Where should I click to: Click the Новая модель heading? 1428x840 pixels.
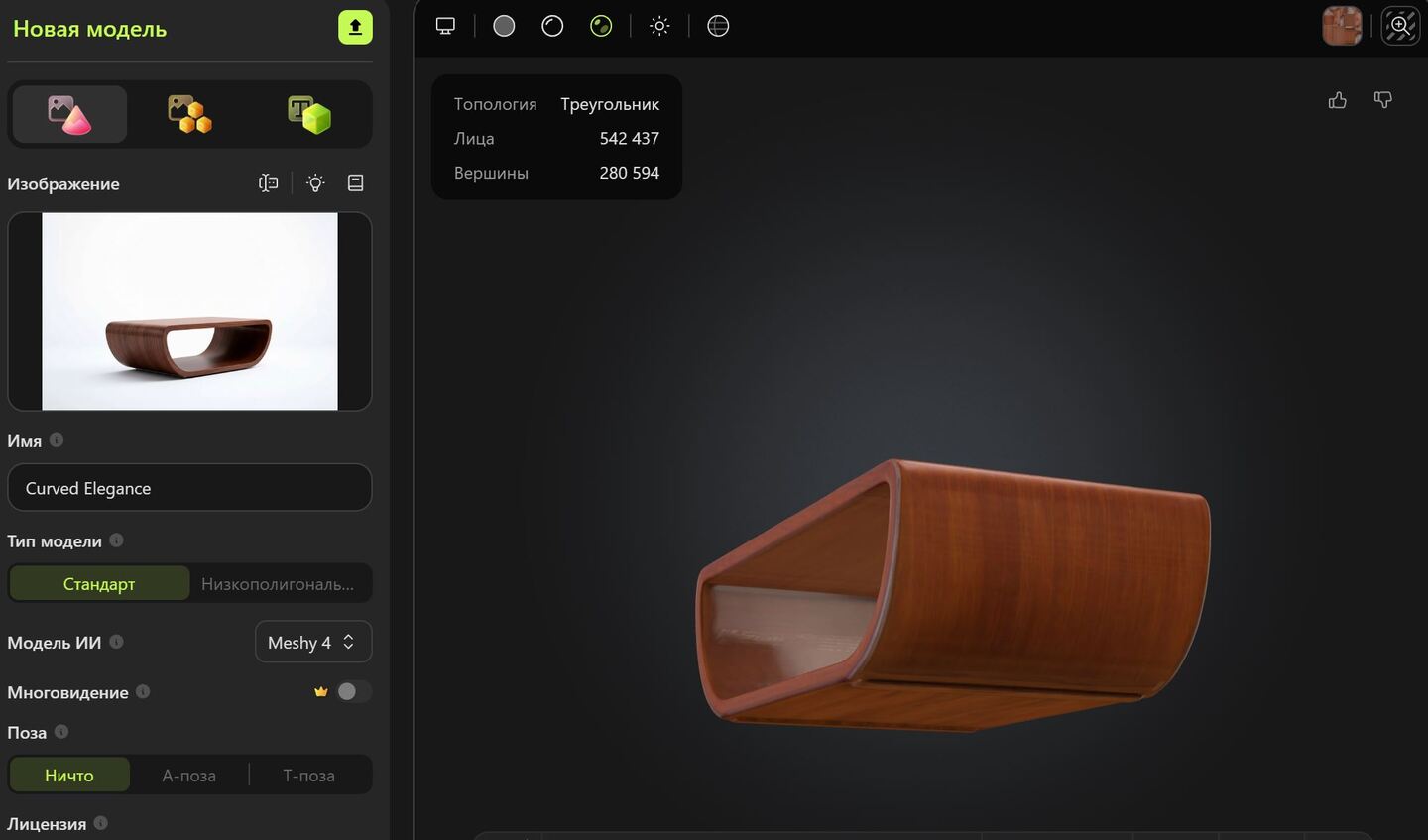(89, 29)
